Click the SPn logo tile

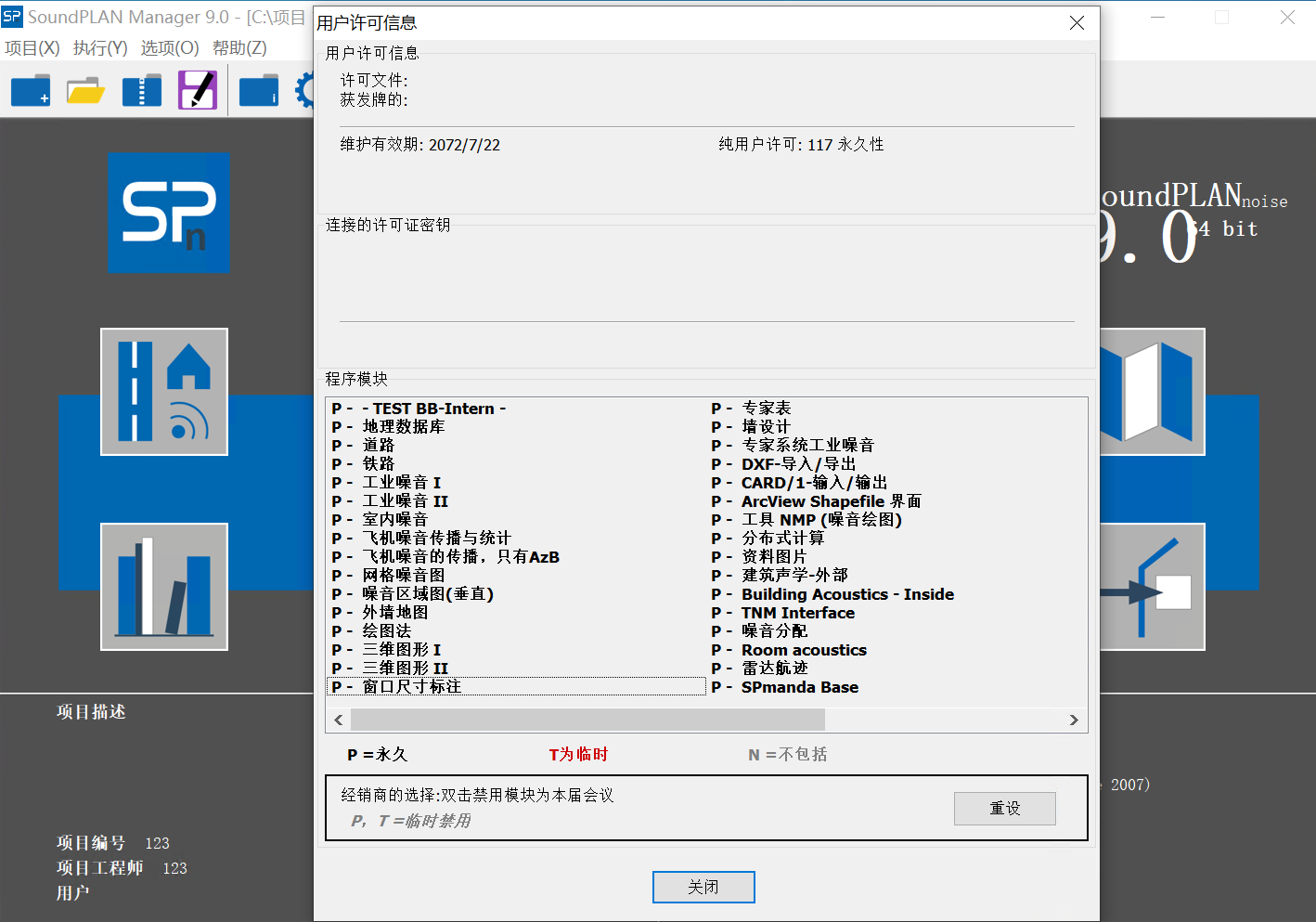coord(168,213)
